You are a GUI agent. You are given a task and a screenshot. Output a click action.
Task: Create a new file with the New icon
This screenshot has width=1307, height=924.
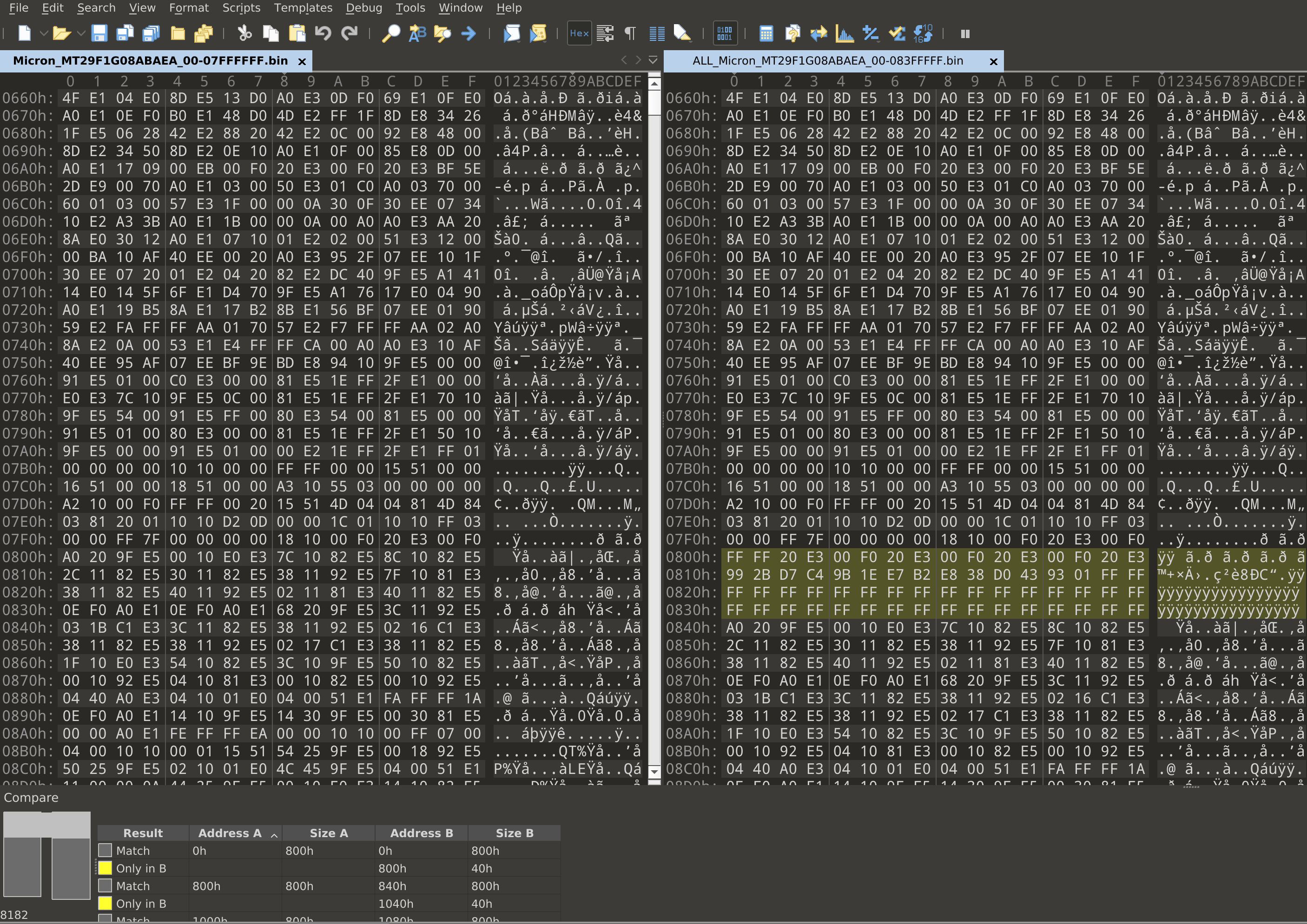coord(25,33)
